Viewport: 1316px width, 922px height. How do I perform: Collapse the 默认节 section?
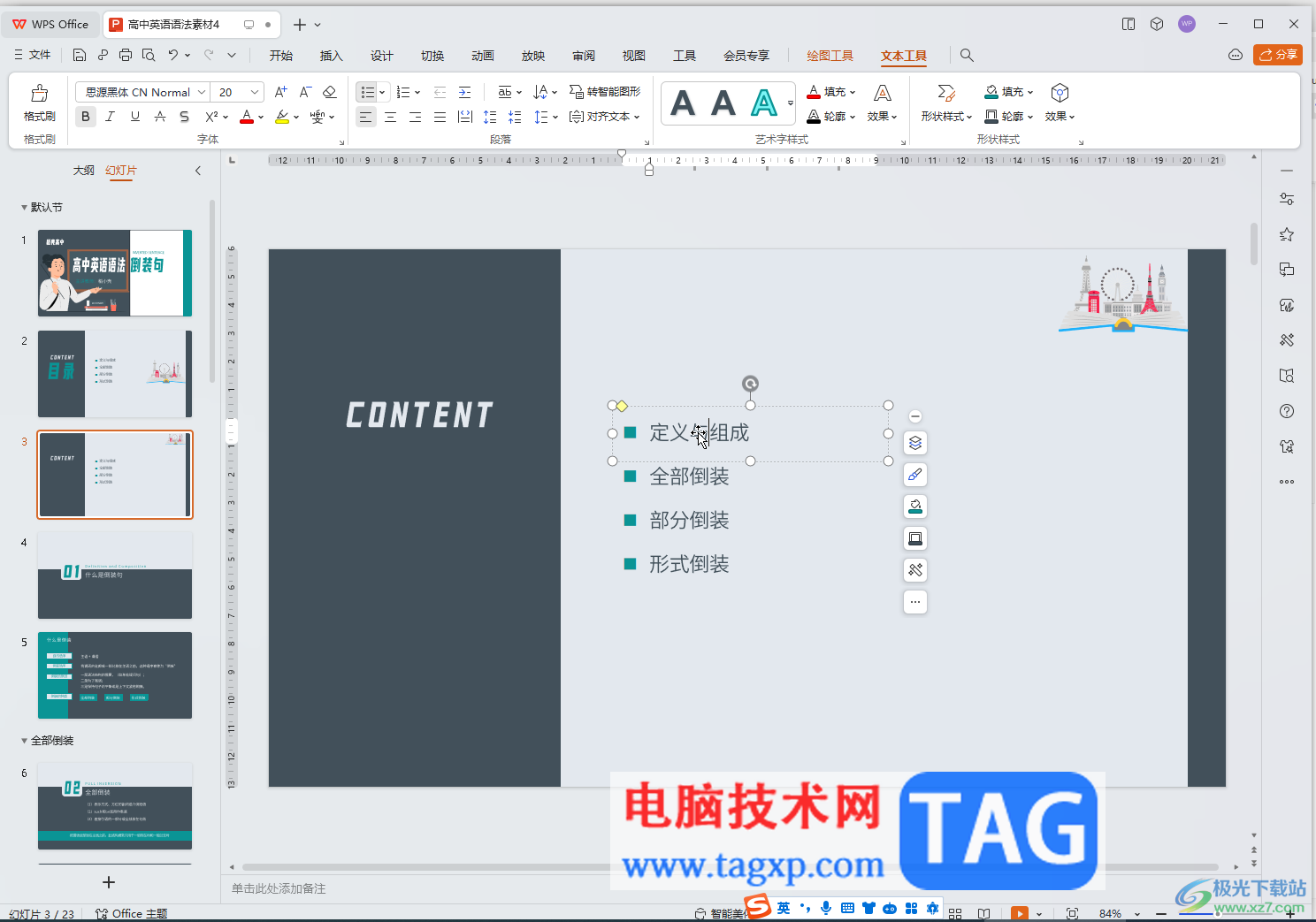(x=24, y=207)
